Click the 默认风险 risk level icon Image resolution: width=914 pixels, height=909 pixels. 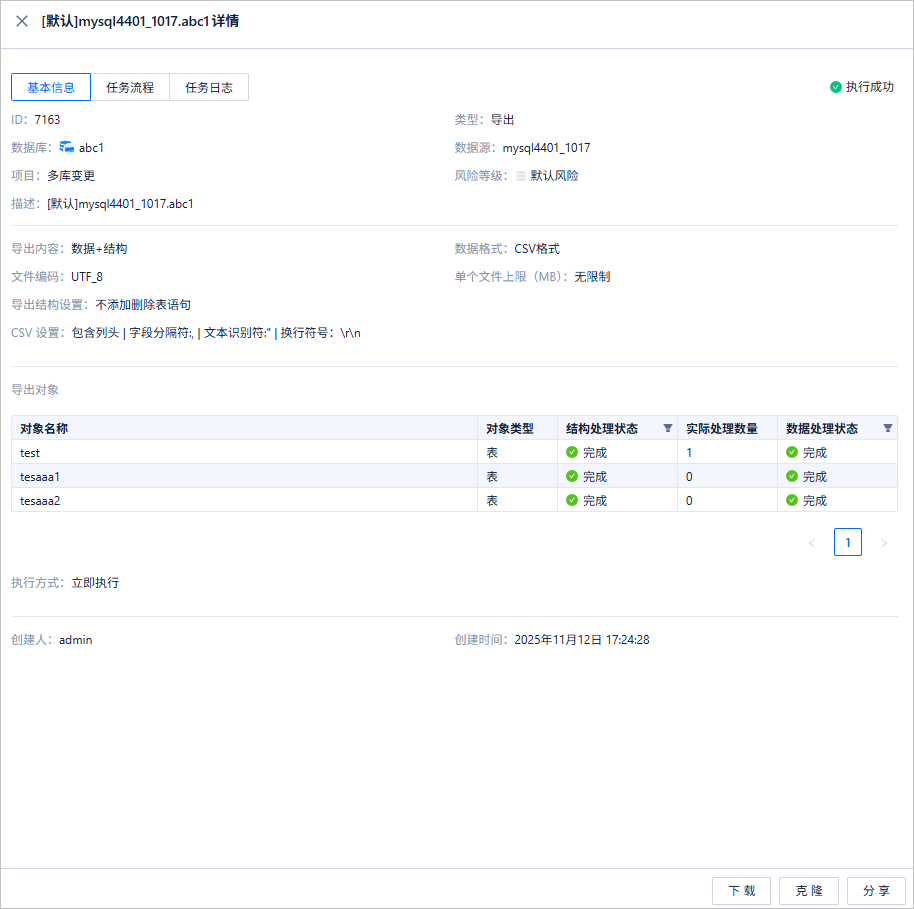click(x=521, y=176)
